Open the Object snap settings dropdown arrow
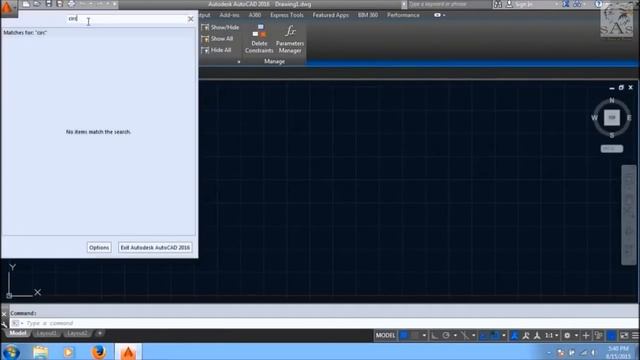The height and width of the screenshot is (360, 640). [504, 336]
